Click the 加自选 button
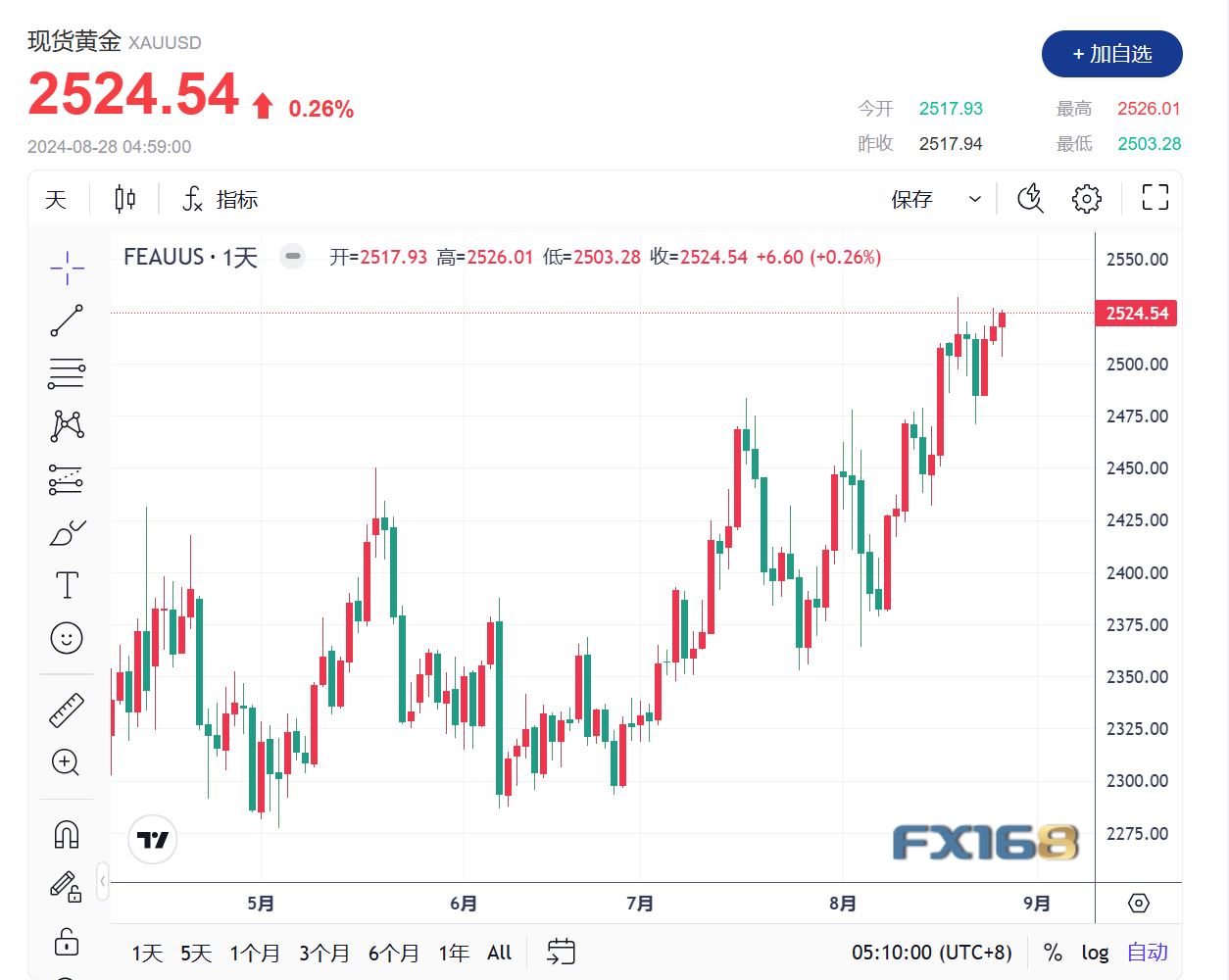Image resolution: width=1229 pixels, height=980 pixels. click(1111, 54)
